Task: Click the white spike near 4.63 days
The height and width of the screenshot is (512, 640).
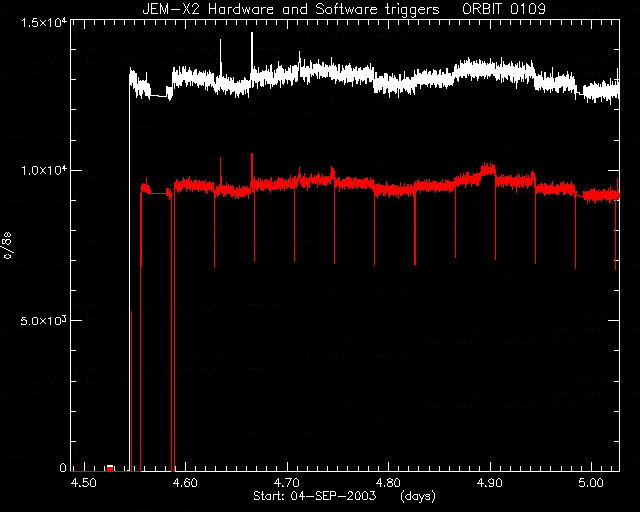Action: 221,57
